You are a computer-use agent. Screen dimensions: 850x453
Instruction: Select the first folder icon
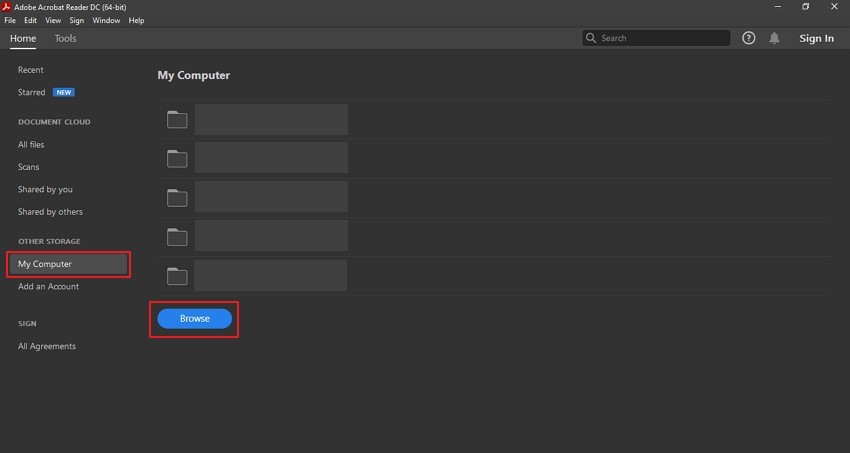(x=177, y=120)
